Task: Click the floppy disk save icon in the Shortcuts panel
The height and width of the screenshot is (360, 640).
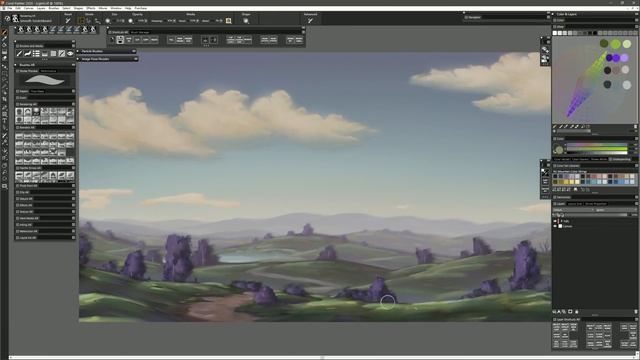Action: click(120, 40)
